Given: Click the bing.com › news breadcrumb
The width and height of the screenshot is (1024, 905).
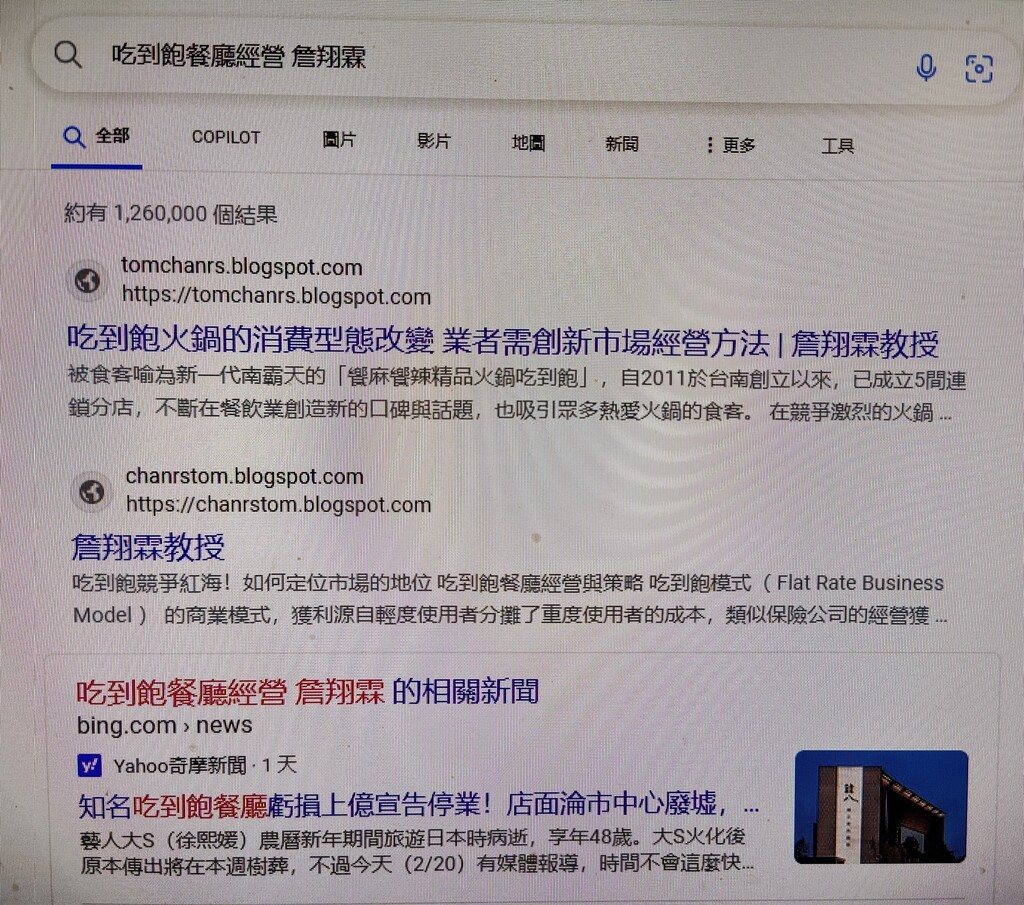Looking at the screenshot, I should (165, 725).
